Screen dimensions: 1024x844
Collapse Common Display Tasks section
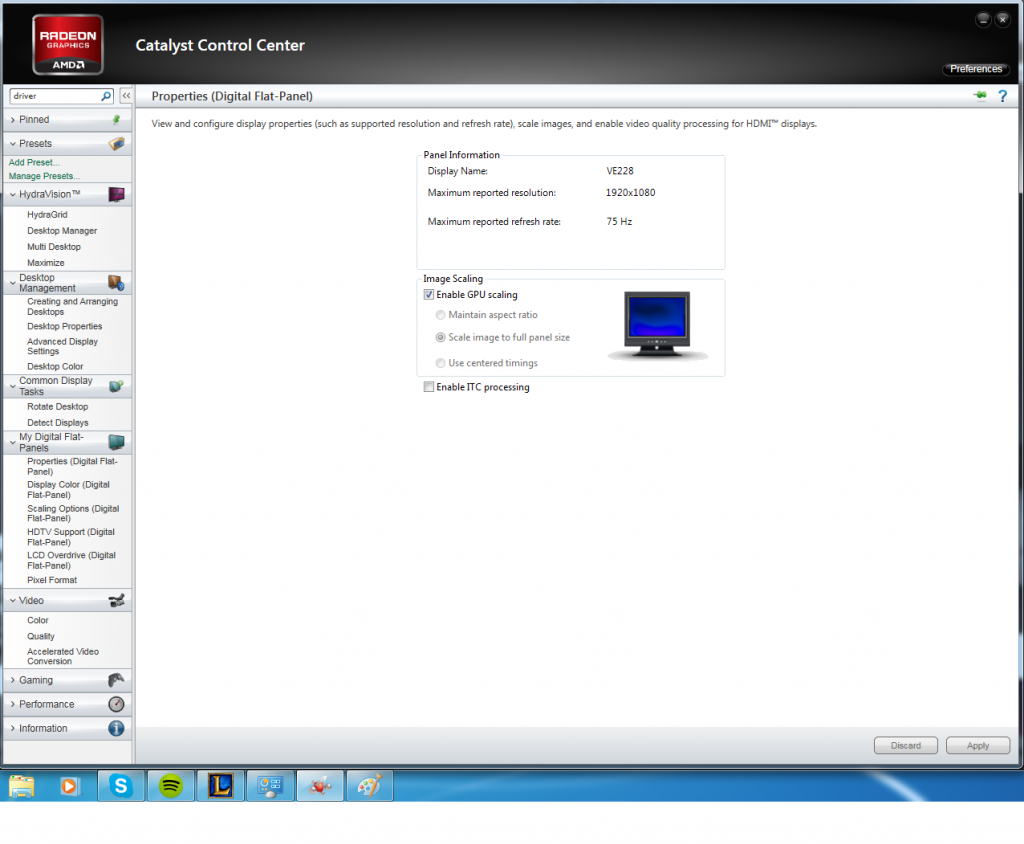pyautogui.click(x=12, y=386)
